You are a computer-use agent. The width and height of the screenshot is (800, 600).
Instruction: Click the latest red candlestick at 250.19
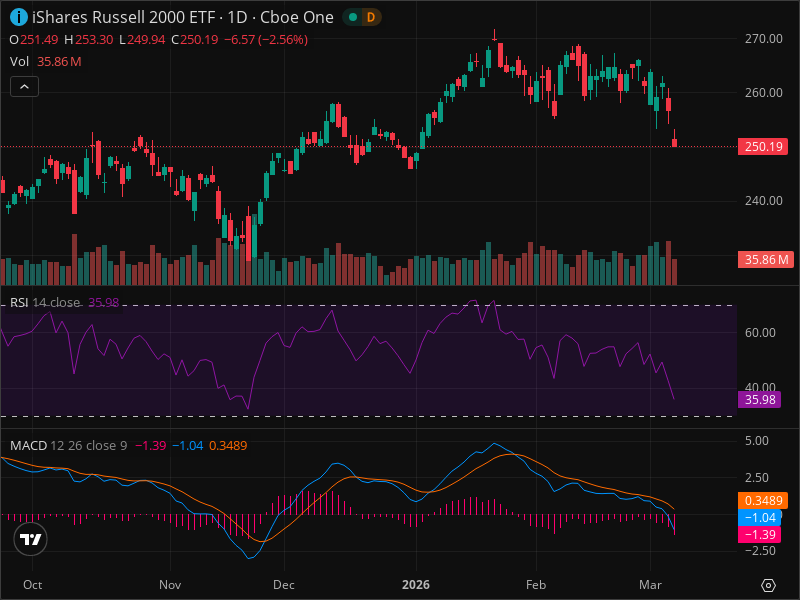674,142
